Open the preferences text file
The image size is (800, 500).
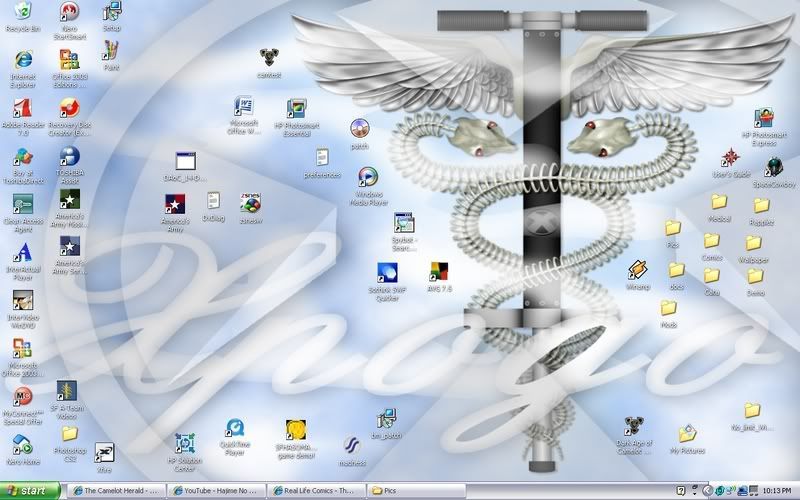322,158
